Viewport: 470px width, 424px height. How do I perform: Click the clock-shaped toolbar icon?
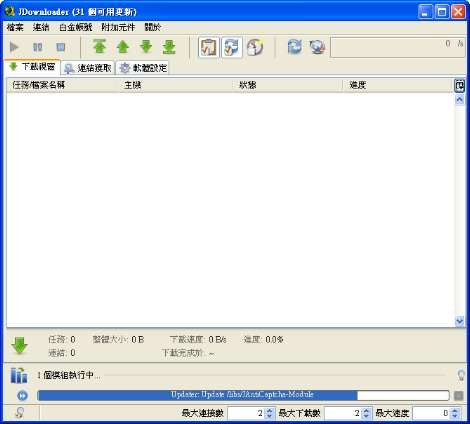(255, 47)
